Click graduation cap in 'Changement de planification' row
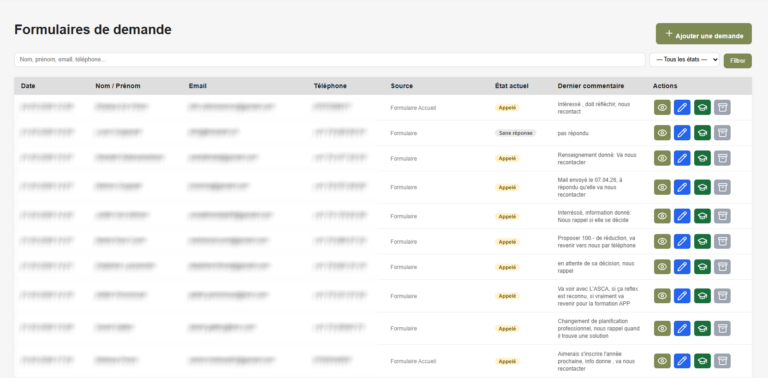The image size is (768, 378). tap(702, 329)
